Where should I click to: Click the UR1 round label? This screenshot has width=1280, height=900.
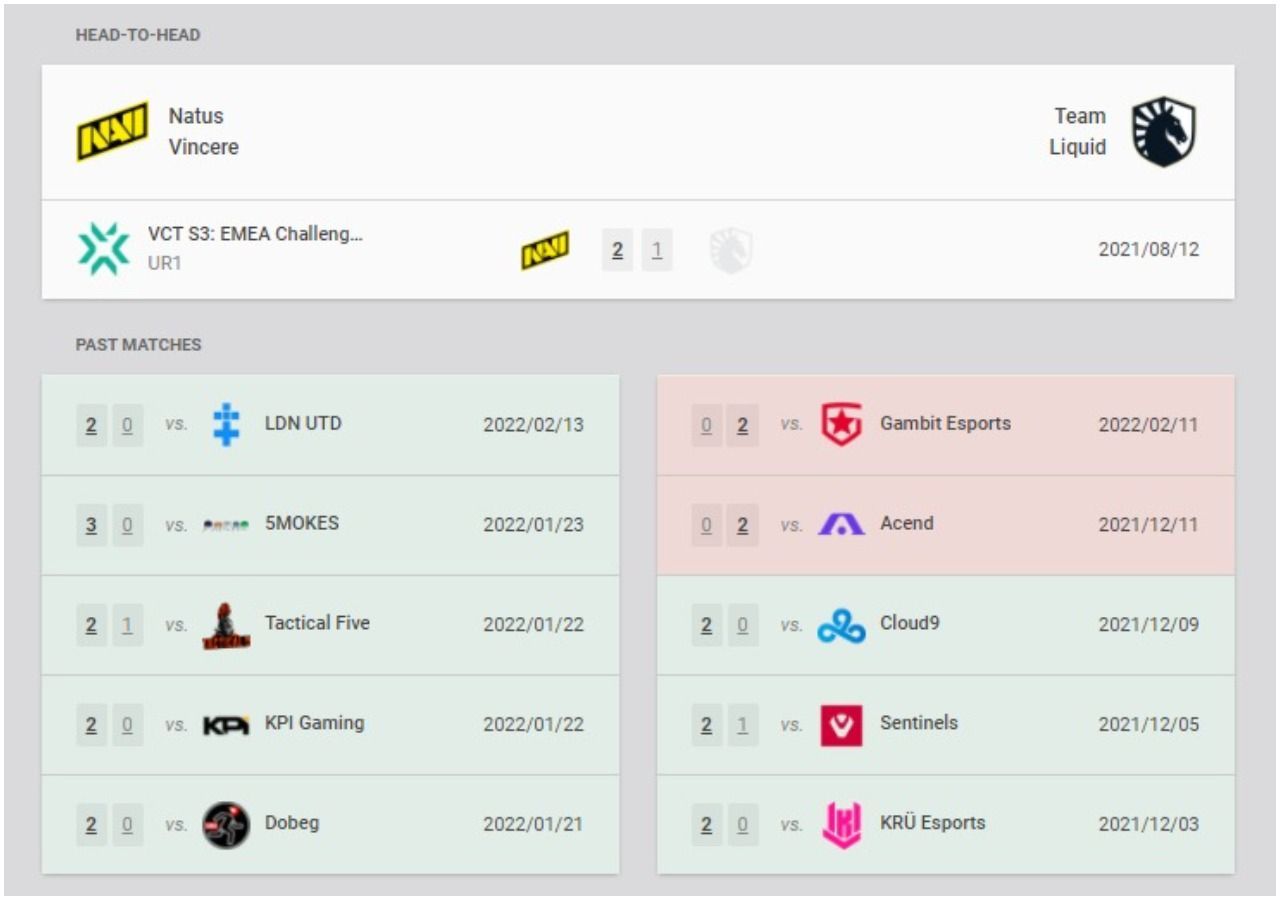[165, 264]
